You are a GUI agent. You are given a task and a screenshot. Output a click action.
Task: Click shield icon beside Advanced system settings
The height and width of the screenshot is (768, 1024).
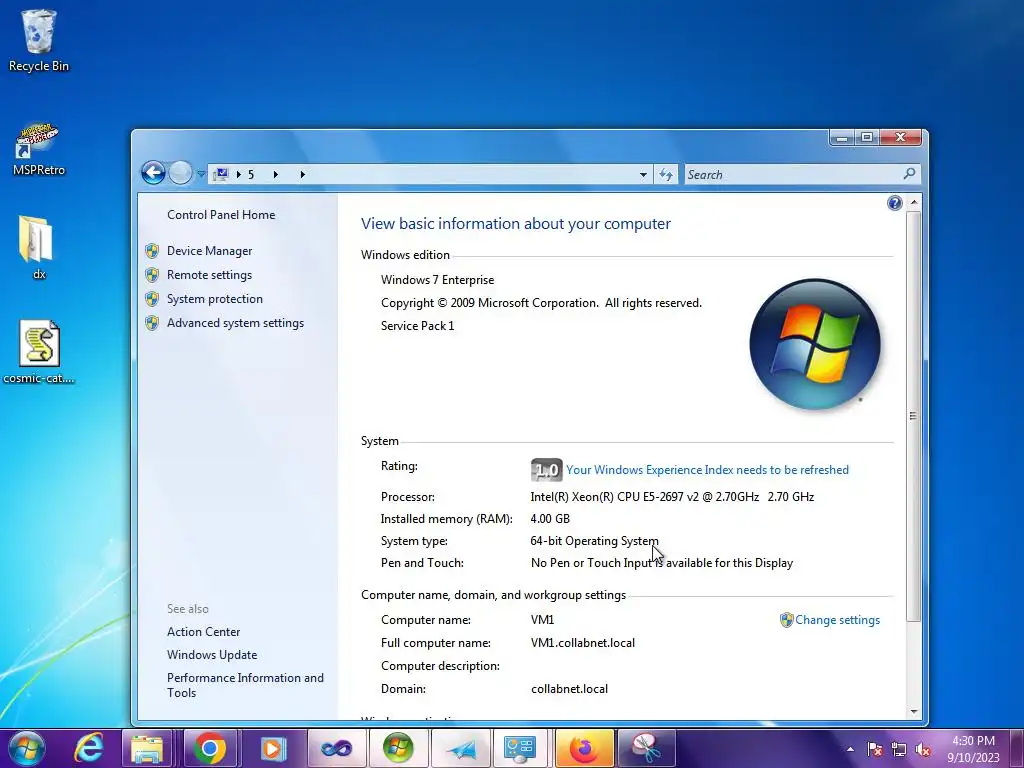tap(152, 323)
